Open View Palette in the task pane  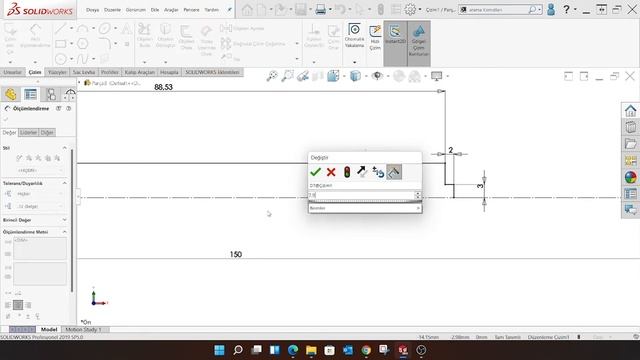point(631,160)
